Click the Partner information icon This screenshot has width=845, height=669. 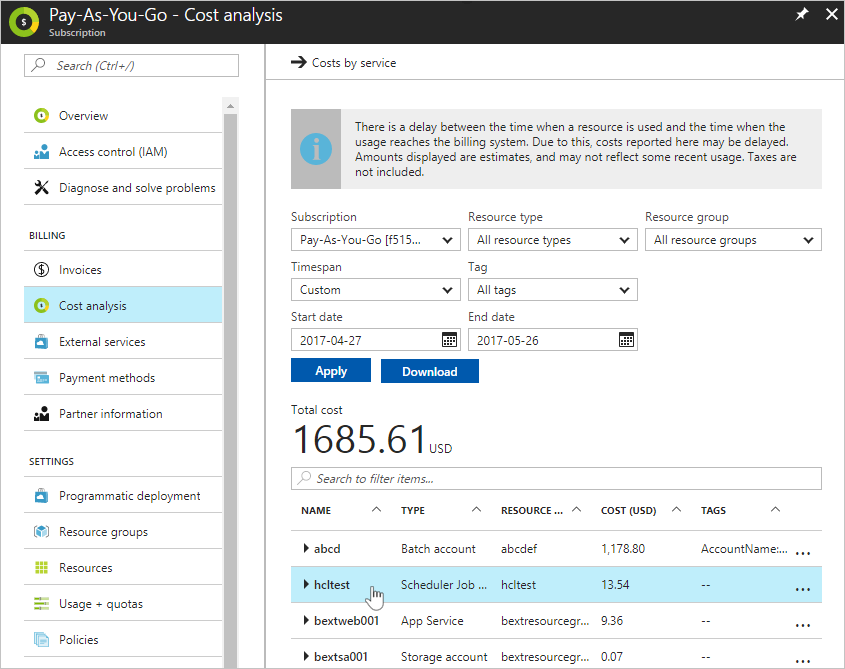click(41, 413)
